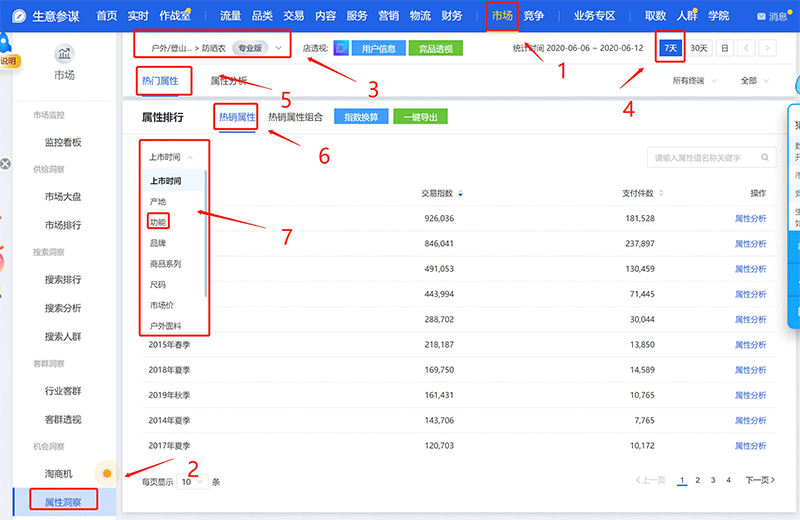Screen dimensions: 800x520
Task: Select the 30天 time range
Action: (x=699, y=48)
